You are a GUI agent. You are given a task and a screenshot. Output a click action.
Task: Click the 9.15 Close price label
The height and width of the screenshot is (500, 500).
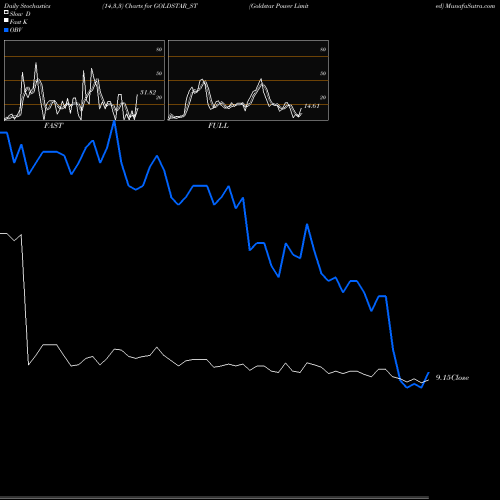click(x=452, y=377)
